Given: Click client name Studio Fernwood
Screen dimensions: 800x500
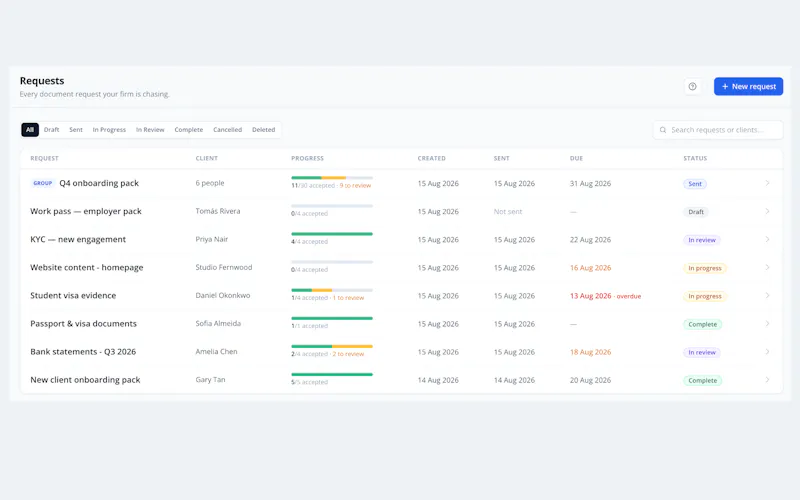Looking at the screenshot, I should coord(224,267).
